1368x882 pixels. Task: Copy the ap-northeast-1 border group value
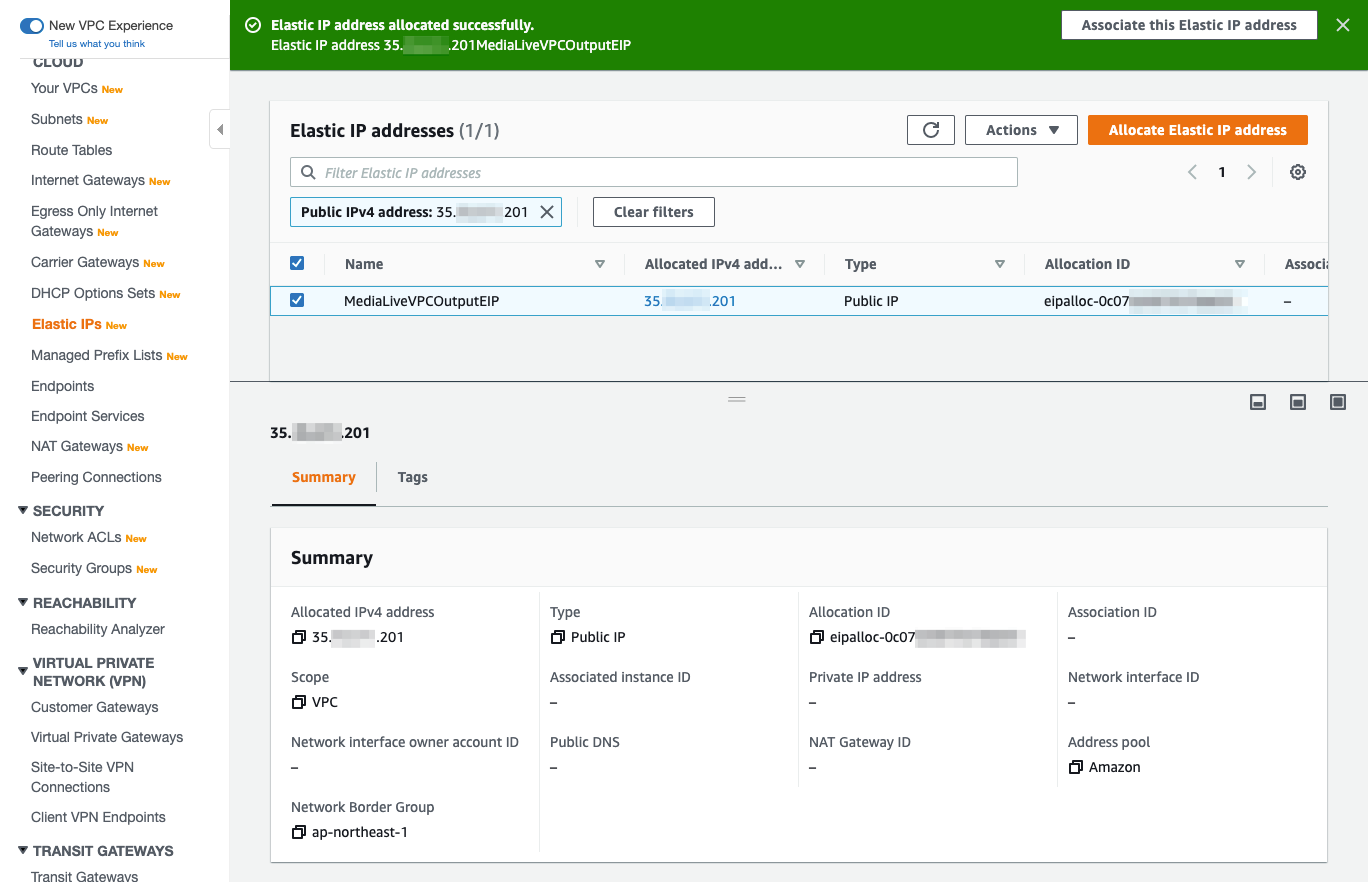point(298,832)
